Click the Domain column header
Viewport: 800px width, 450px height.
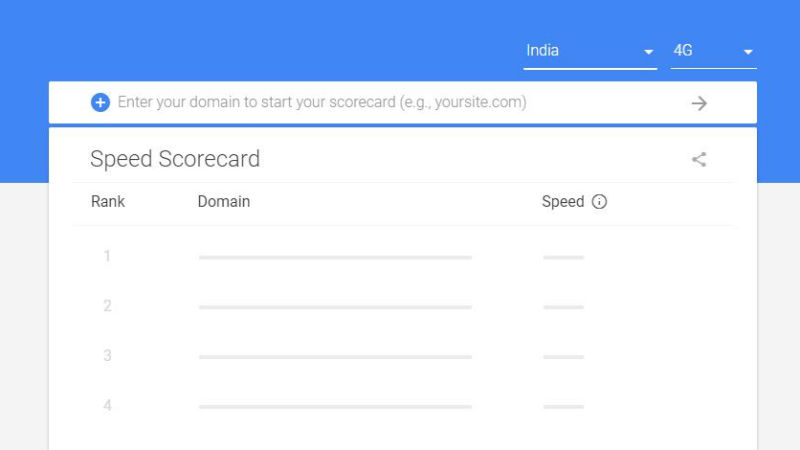click(x=223, y=202)
